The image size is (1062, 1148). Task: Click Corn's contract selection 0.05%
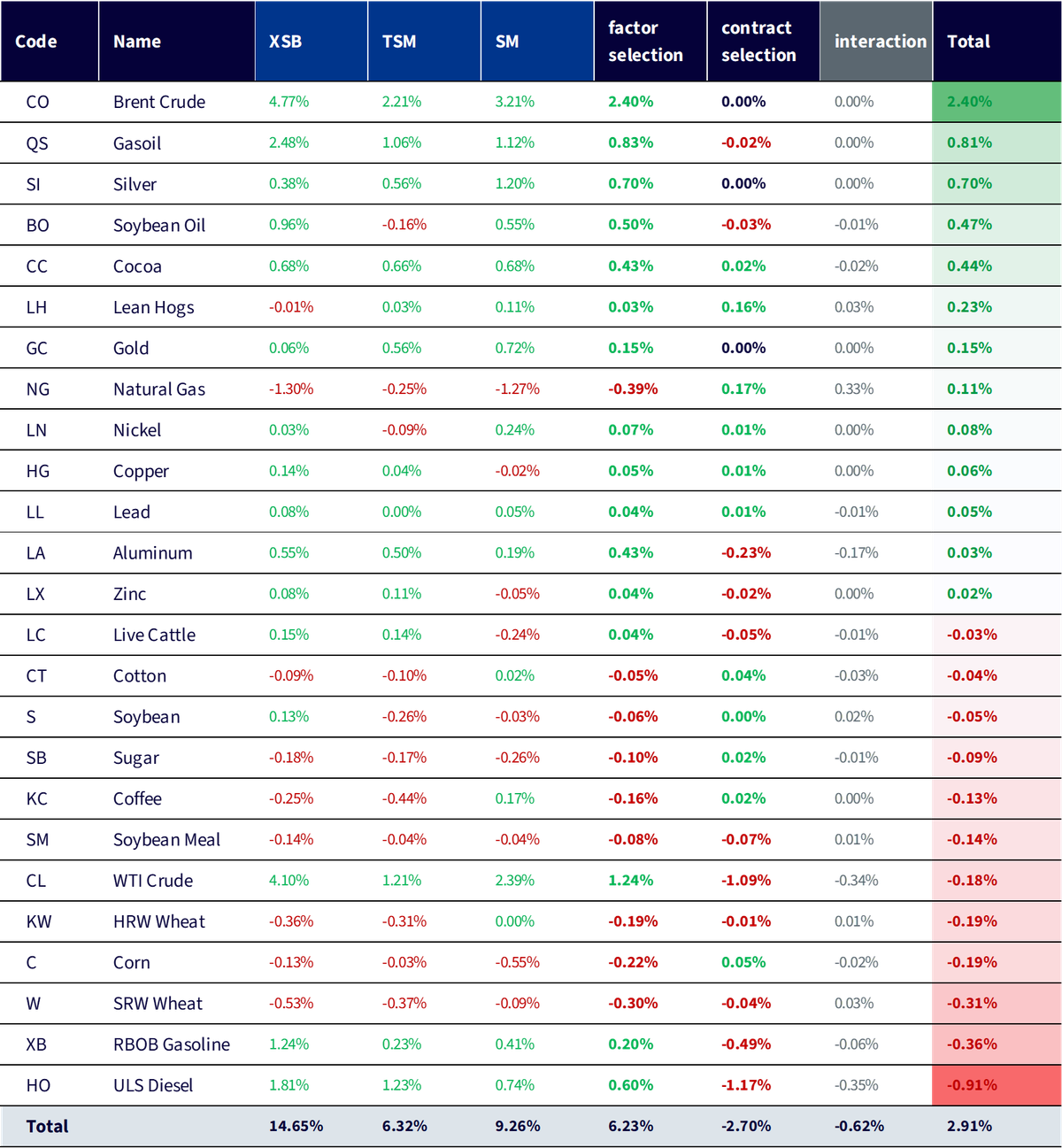(744, 962)
